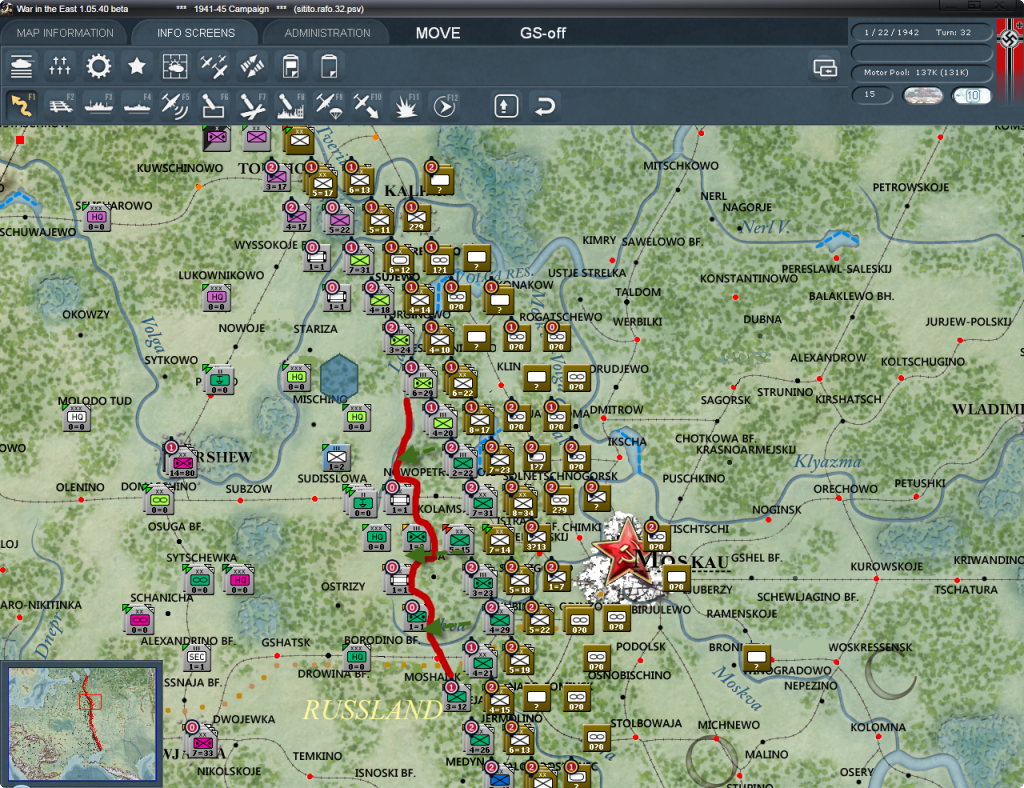Click the Motor Pool 137K (131K) display
This screenshot has height=788, width=1024.
[921, 72]
